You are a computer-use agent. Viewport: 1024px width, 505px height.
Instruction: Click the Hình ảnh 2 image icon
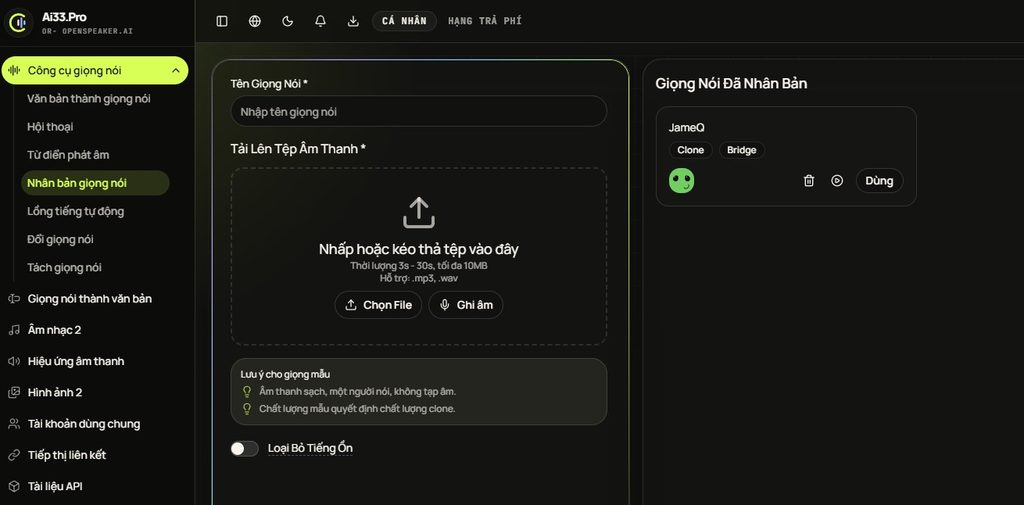pyautogui.click(x=14, y=393)
